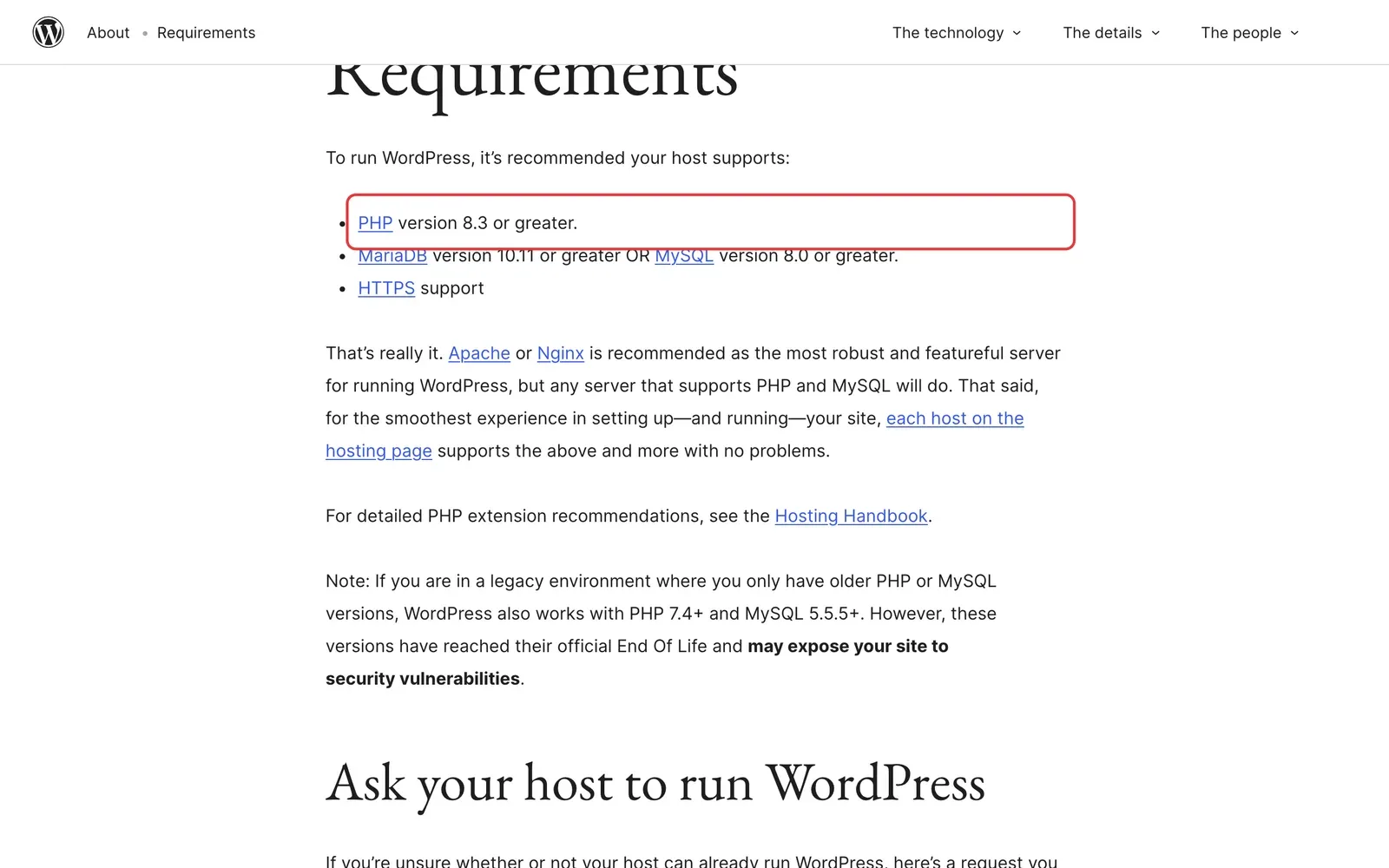Click 'To run WordPress, it's recommended' sentence

pyautogui.click(x=557, y=158)
